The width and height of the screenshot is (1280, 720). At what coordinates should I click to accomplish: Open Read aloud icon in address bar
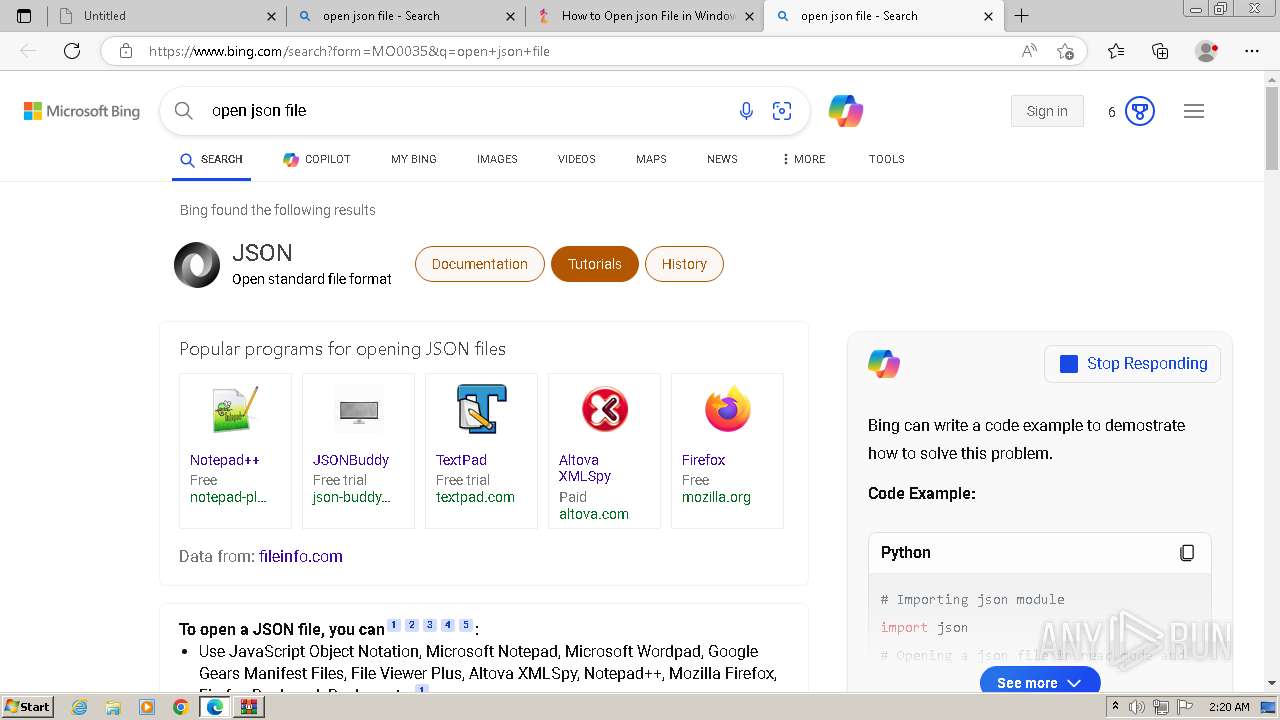click(x=1029, y=51)
